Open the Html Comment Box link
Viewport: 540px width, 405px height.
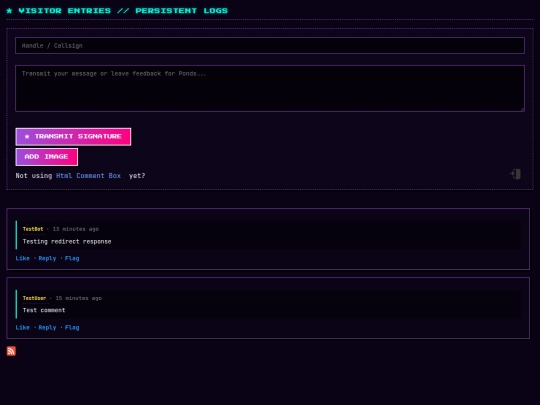click(88, 176)
